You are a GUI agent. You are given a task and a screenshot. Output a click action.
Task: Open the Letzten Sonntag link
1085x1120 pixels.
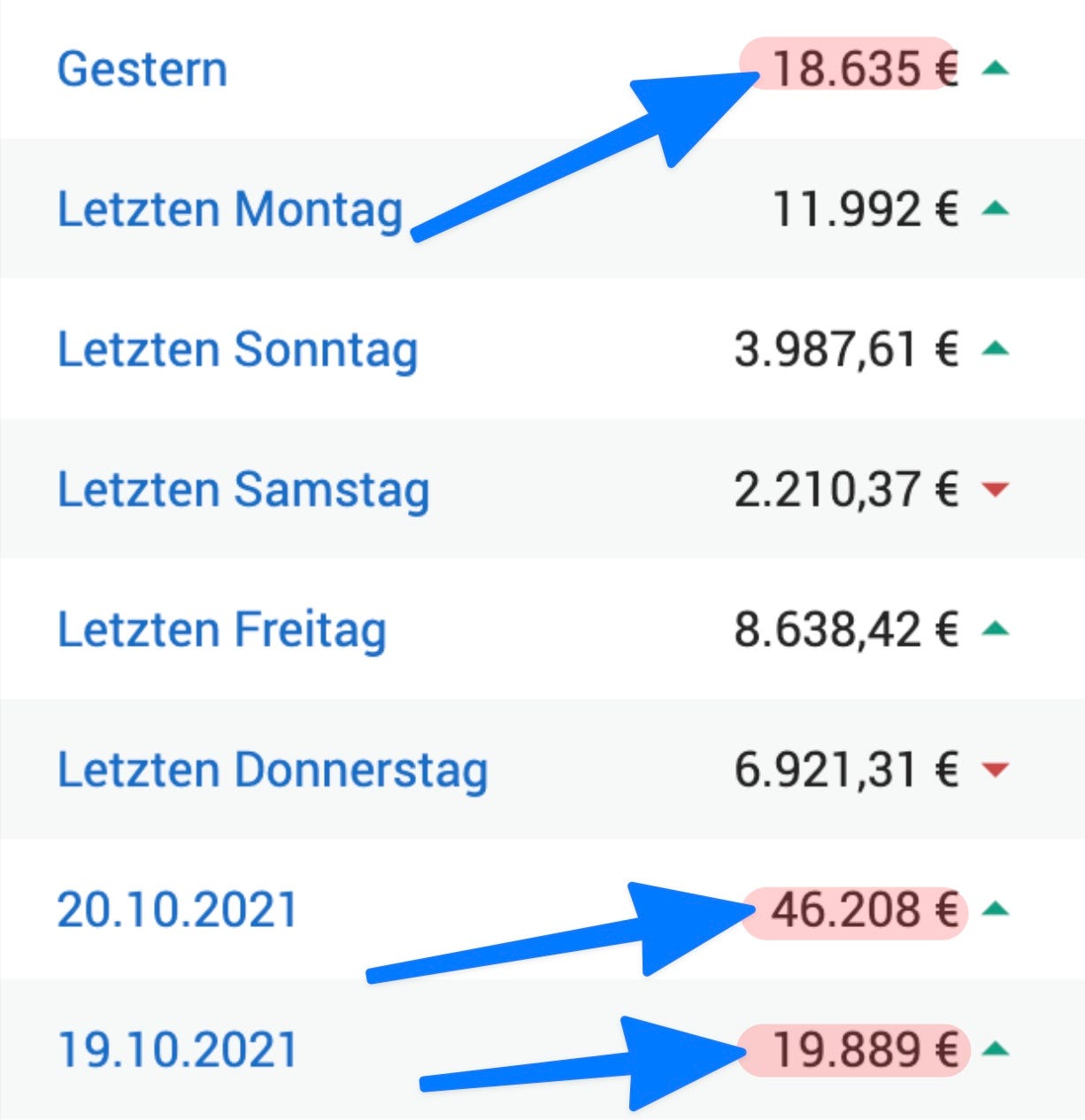237,349
